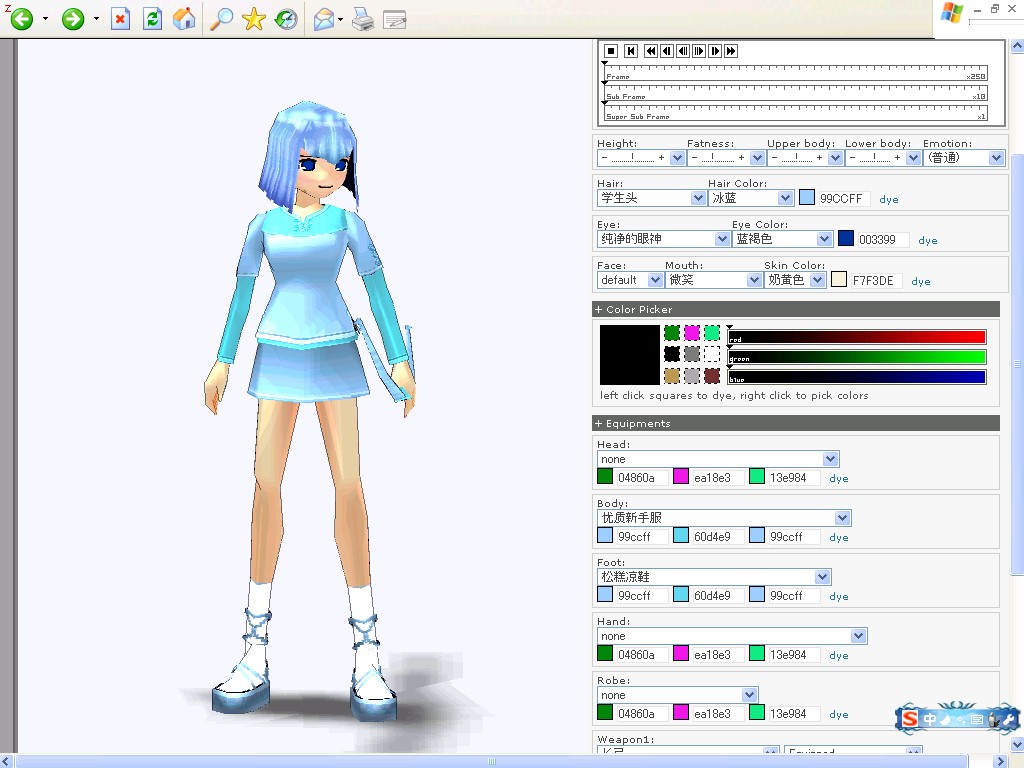Pick the tan square in Color Picker
Viewport: 1024px width, 768px height.
[x=672, y=376]
